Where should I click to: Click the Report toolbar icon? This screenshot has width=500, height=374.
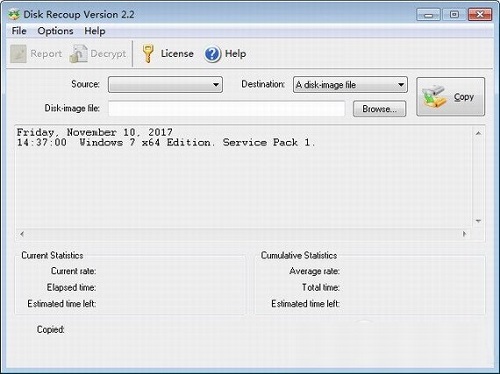coord(18,54)
